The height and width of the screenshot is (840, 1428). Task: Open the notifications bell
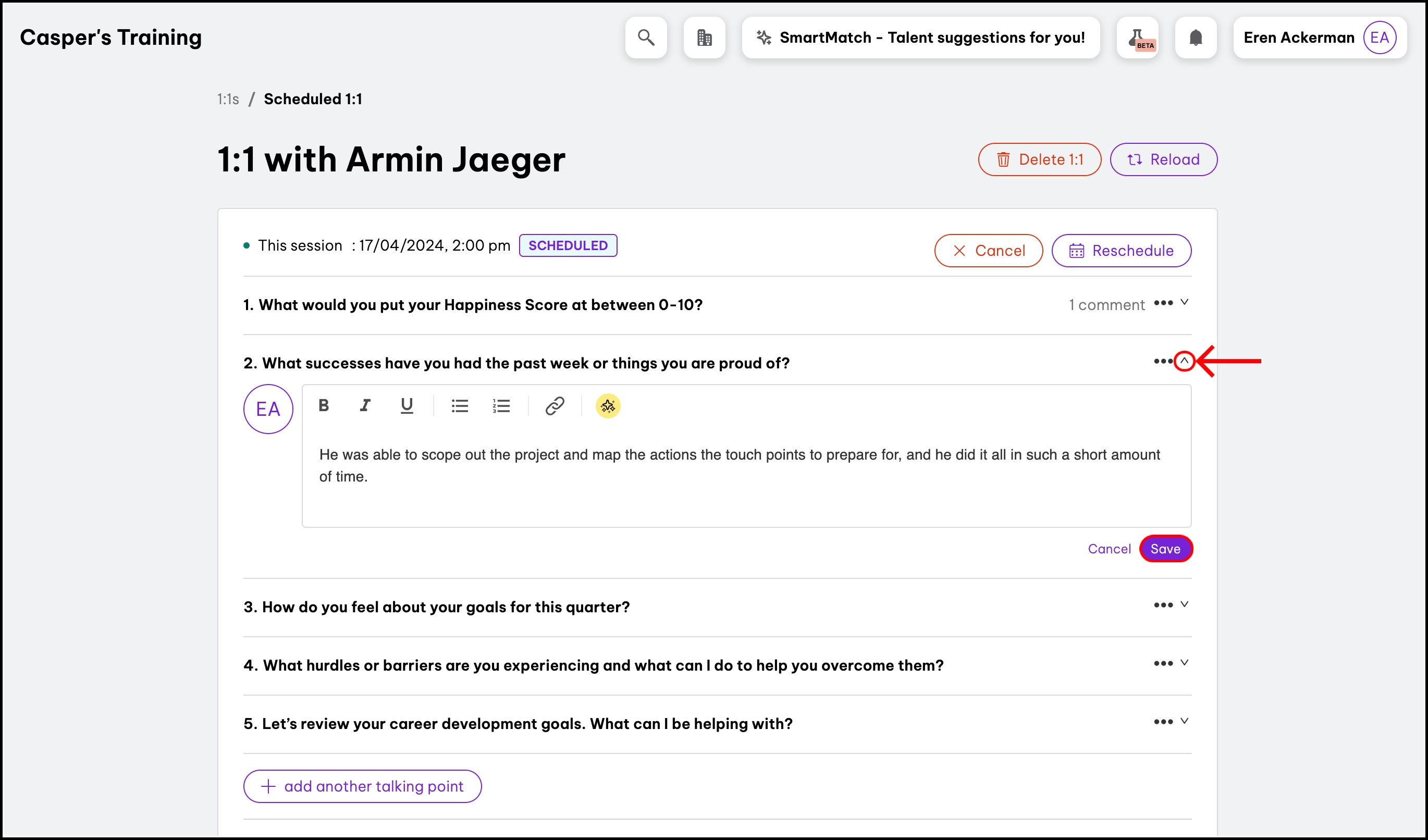[x=1196, y=38]
